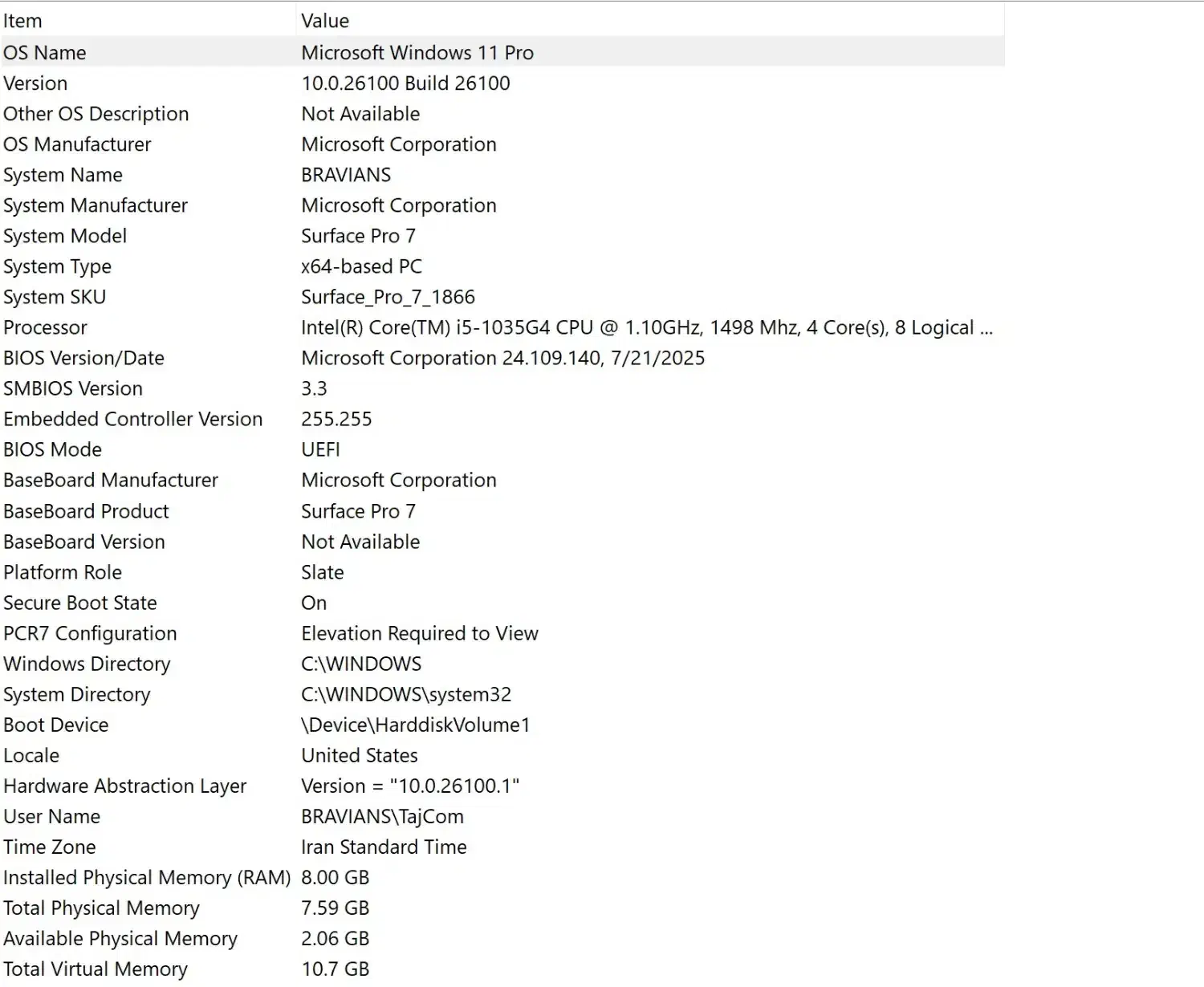This screenshot has height=987, width=1204.
Task: Select the Processor row
Action: (x=45, y=327)
